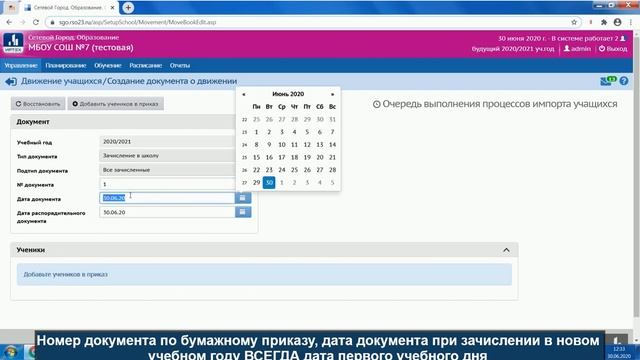The image size is (640, 360).
Task: Open the Обучение menu
Action: point(108,65)
